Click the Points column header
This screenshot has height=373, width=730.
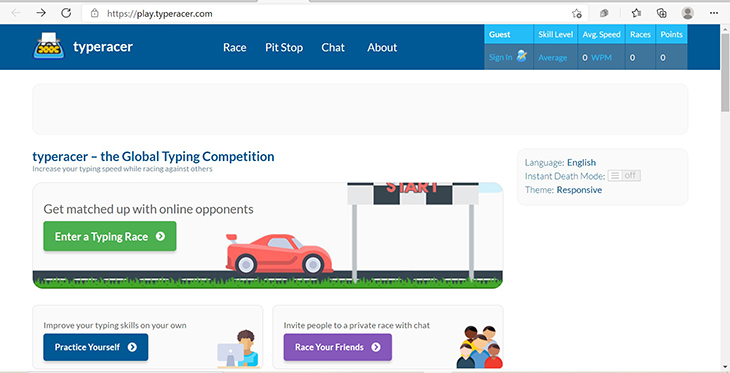point(671,34)
